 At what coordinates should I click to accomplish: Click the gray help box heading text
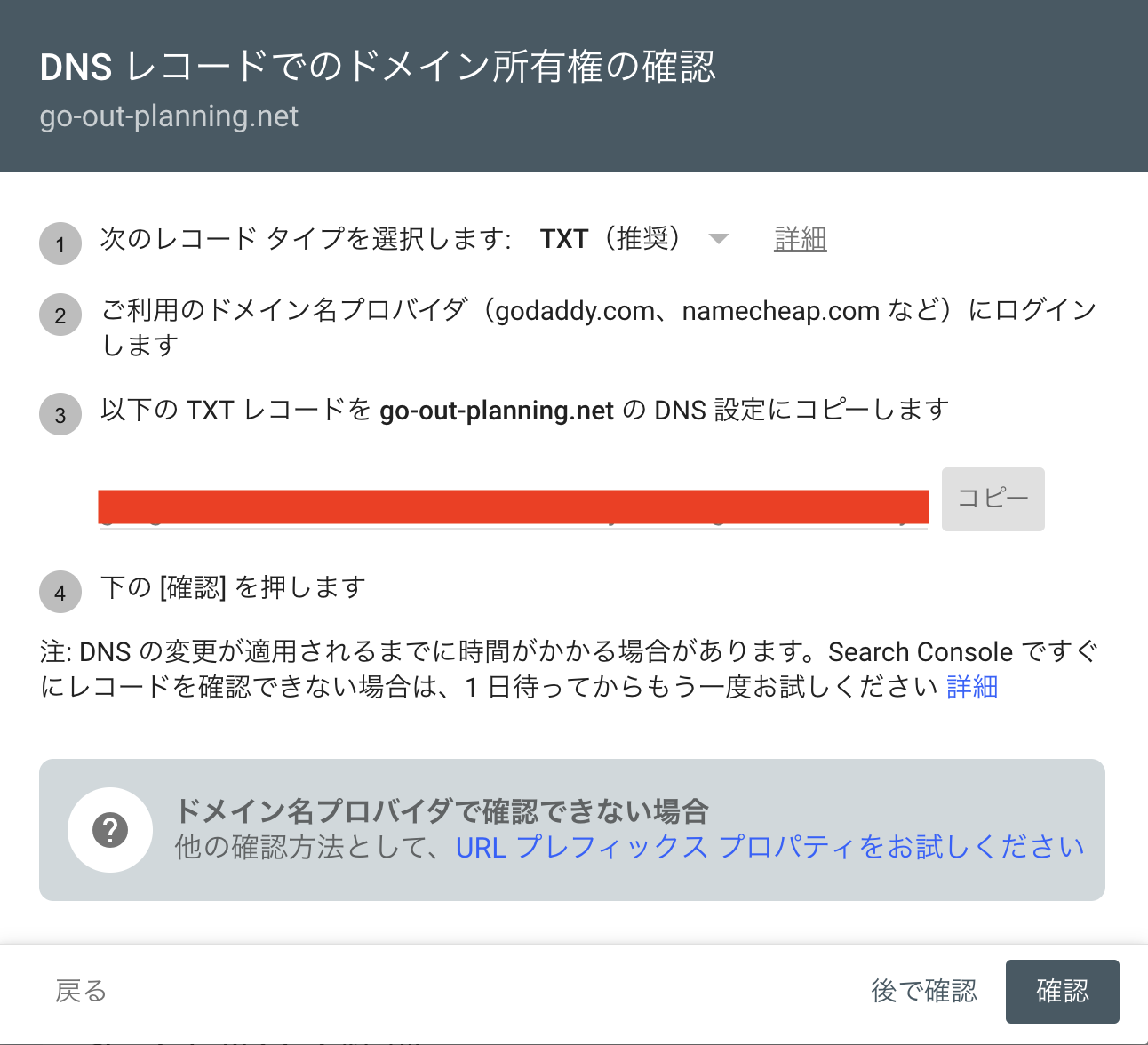[443, 810]
